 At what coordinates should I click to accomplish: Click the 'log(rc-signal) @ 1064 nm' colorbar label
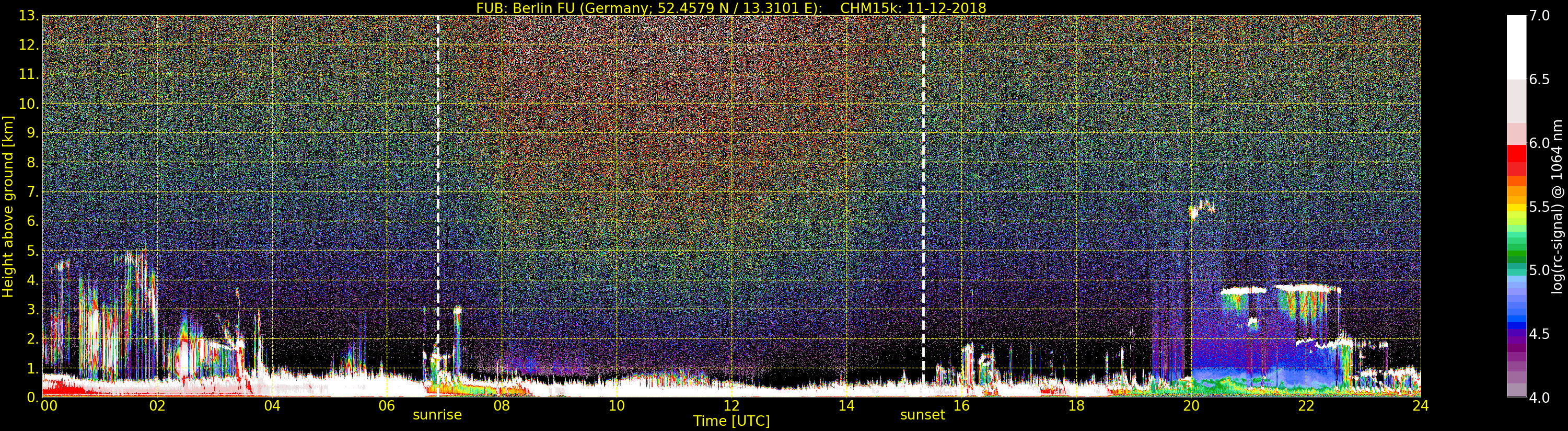pos(1558,207)
